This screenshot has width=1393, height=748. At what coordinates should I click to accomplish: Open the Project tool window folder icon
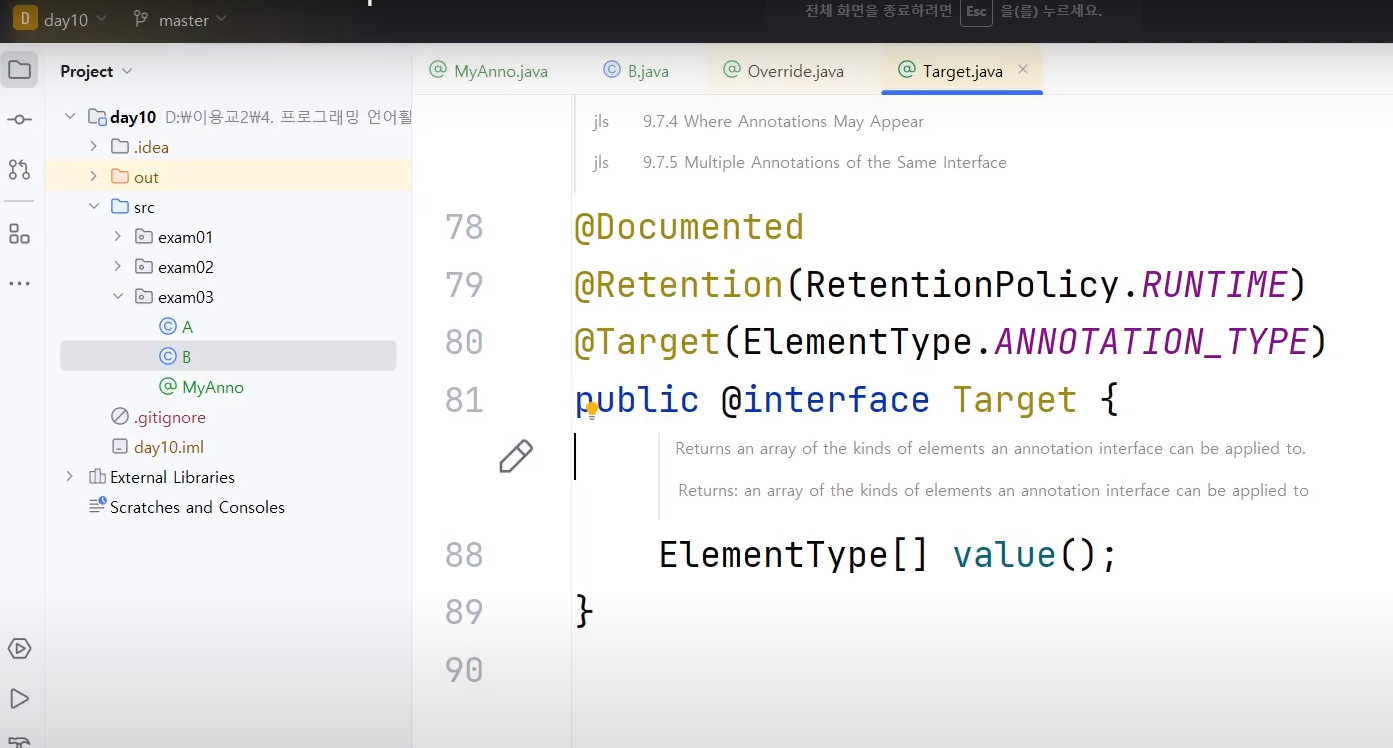click(x=19, y=70)
